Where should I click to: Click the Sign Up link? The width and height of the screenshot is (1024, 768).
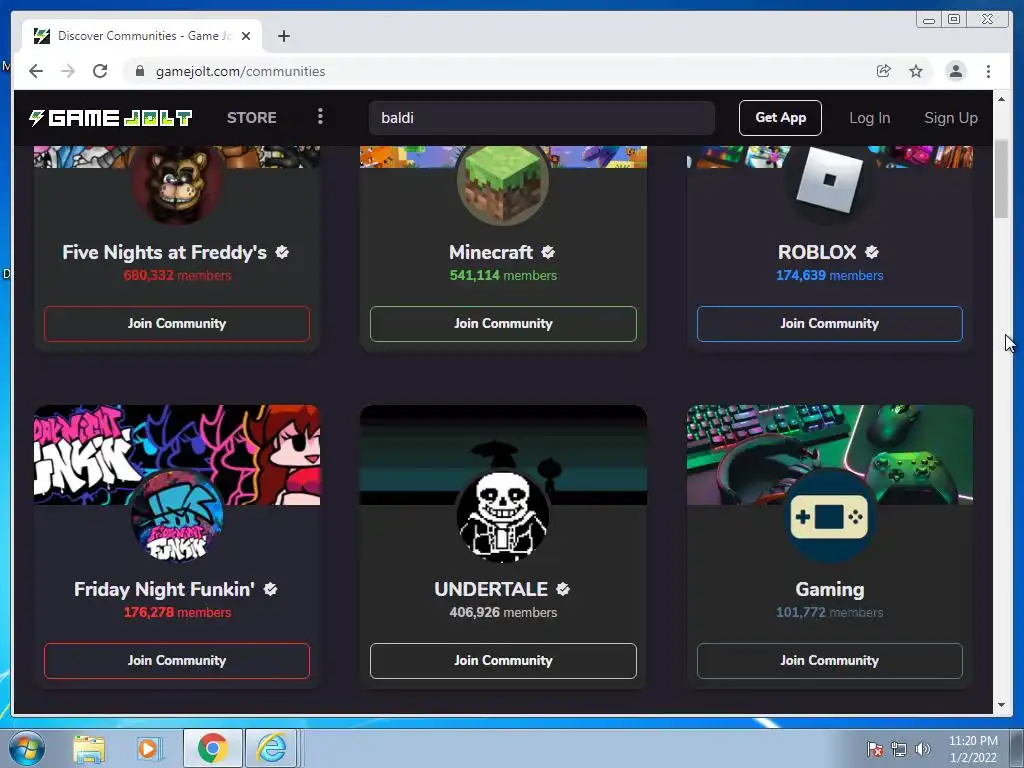[x=951, y=118]
